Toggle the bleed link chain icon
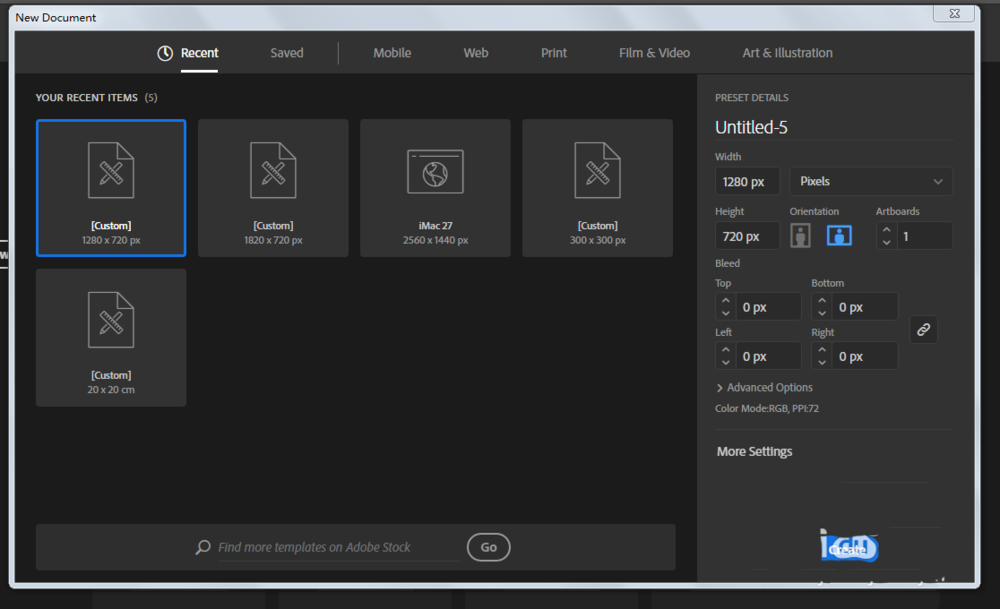Image resolution: width=1000 pixels, height=609 pixels. 924,330
